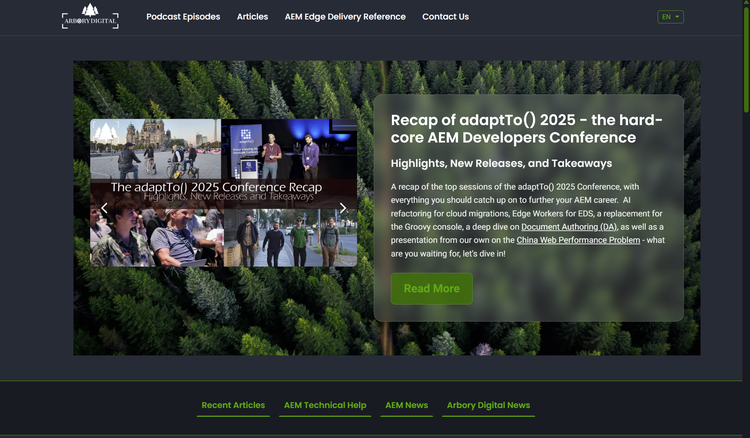Screen dimensions: 750x438
Task: Open Podcast Episodes in navigation
Action: click(x=183, y=17)
